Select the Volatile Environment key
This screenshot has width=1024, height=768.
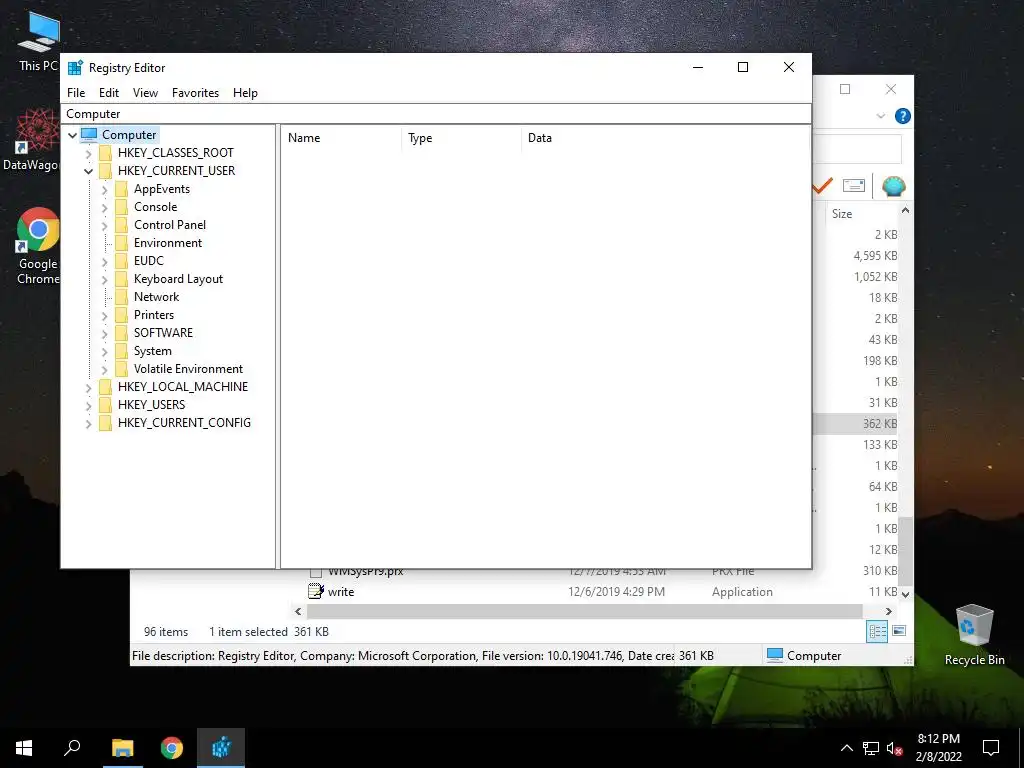[x=188, y=368]
